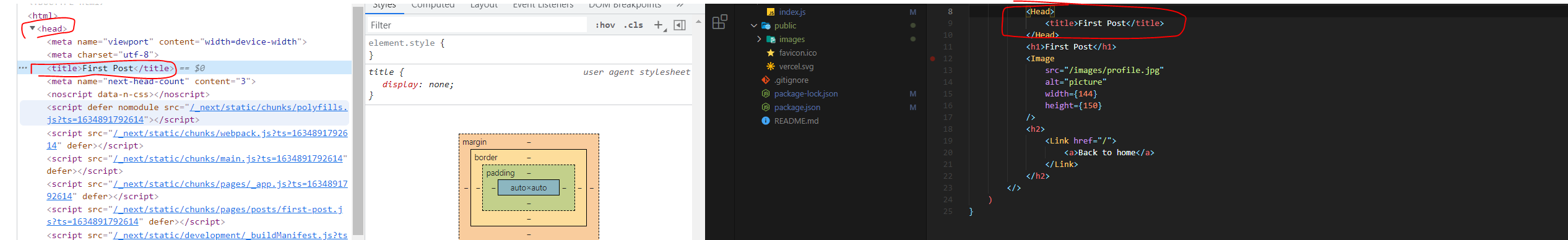This screenshot has height=240, width=1568.
Task: Click the box model auto×auto content box
Action: point(529,187)
